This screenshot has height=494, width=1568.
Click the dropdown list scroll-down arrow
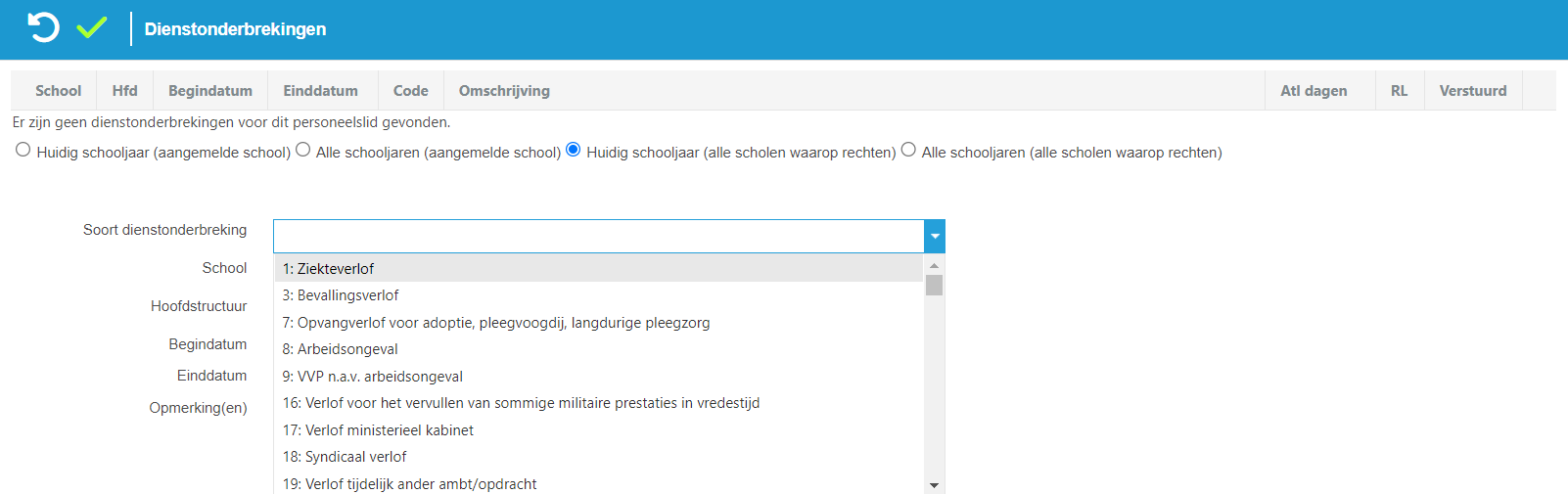[935, 485]
